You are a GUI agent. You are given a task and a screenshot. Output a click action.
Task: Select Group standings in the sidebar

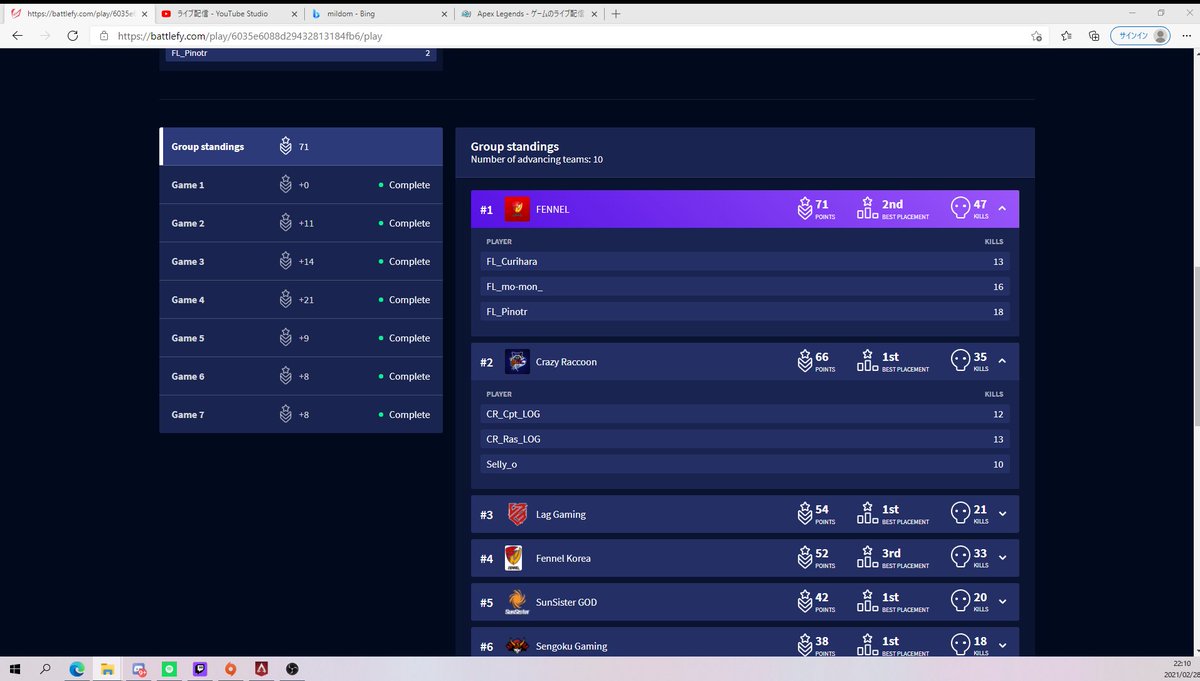pos(301,146)
